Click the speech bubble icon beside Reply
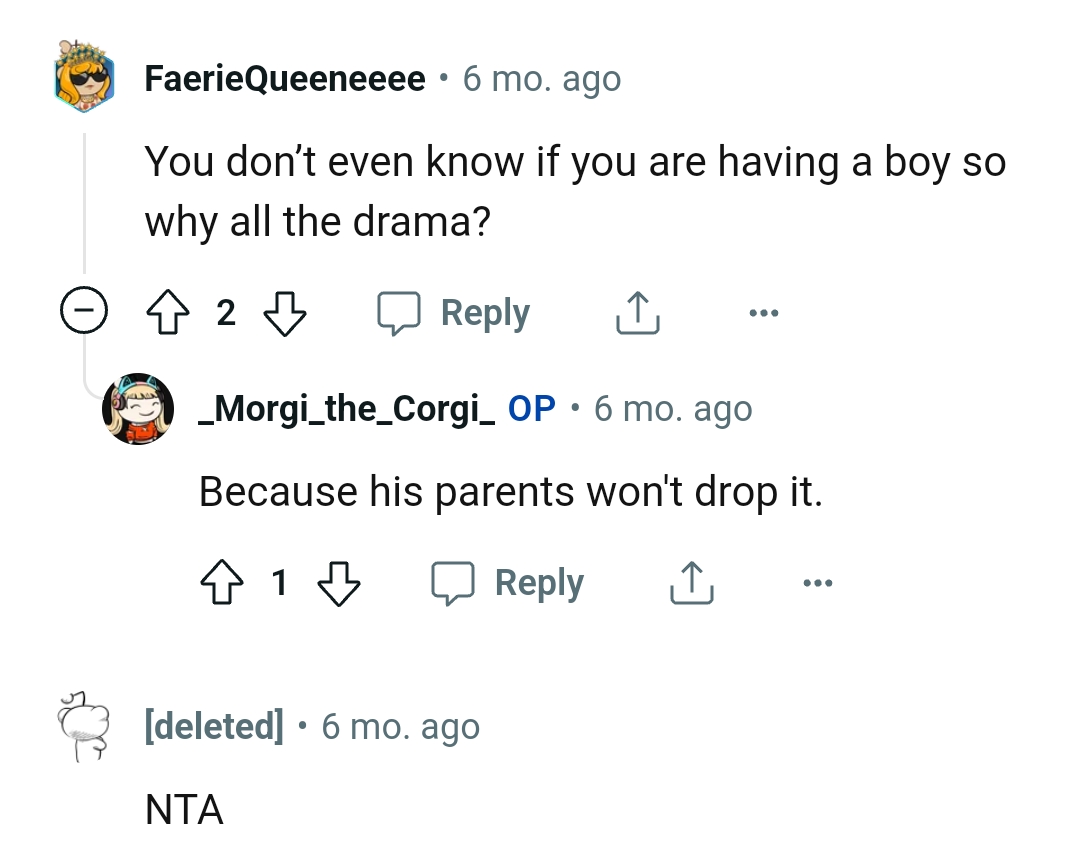1080x863 pixels. [x=399, y=311]
